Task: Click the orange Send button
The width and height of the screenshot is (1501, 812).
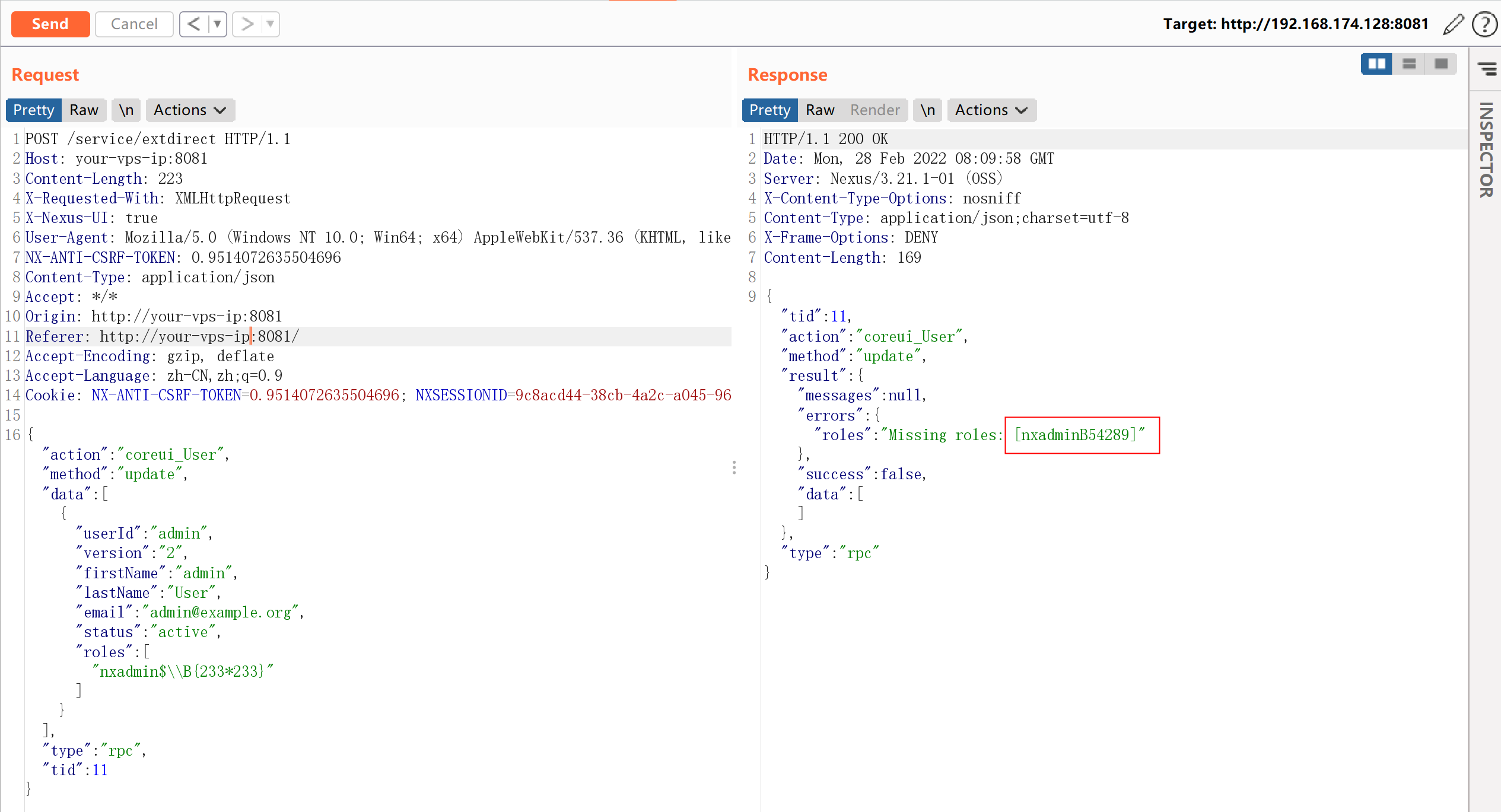Action: 50,24
